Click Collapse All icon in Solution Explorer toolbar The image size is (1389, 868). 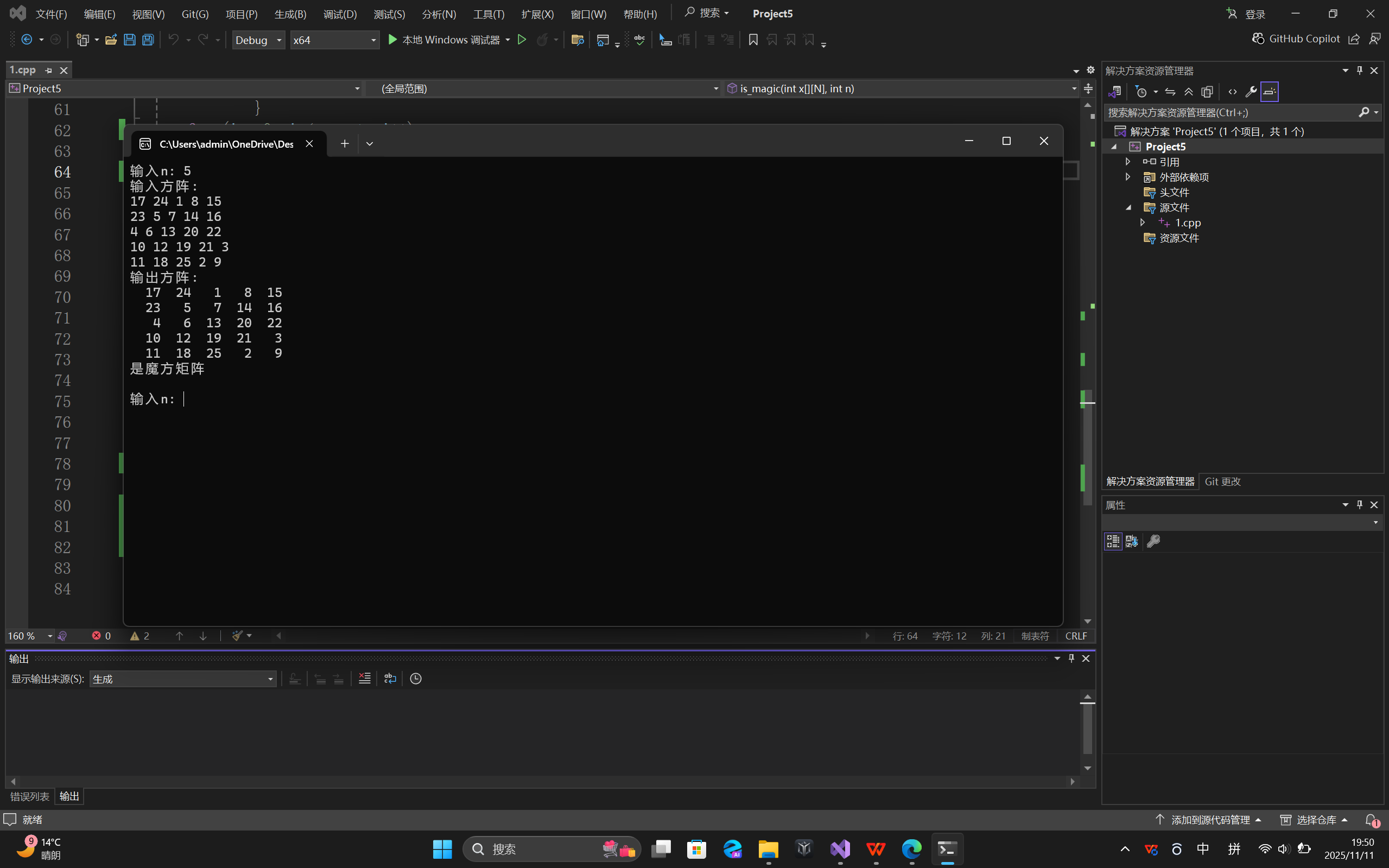pyautogui.click(x=1189, y=92)
